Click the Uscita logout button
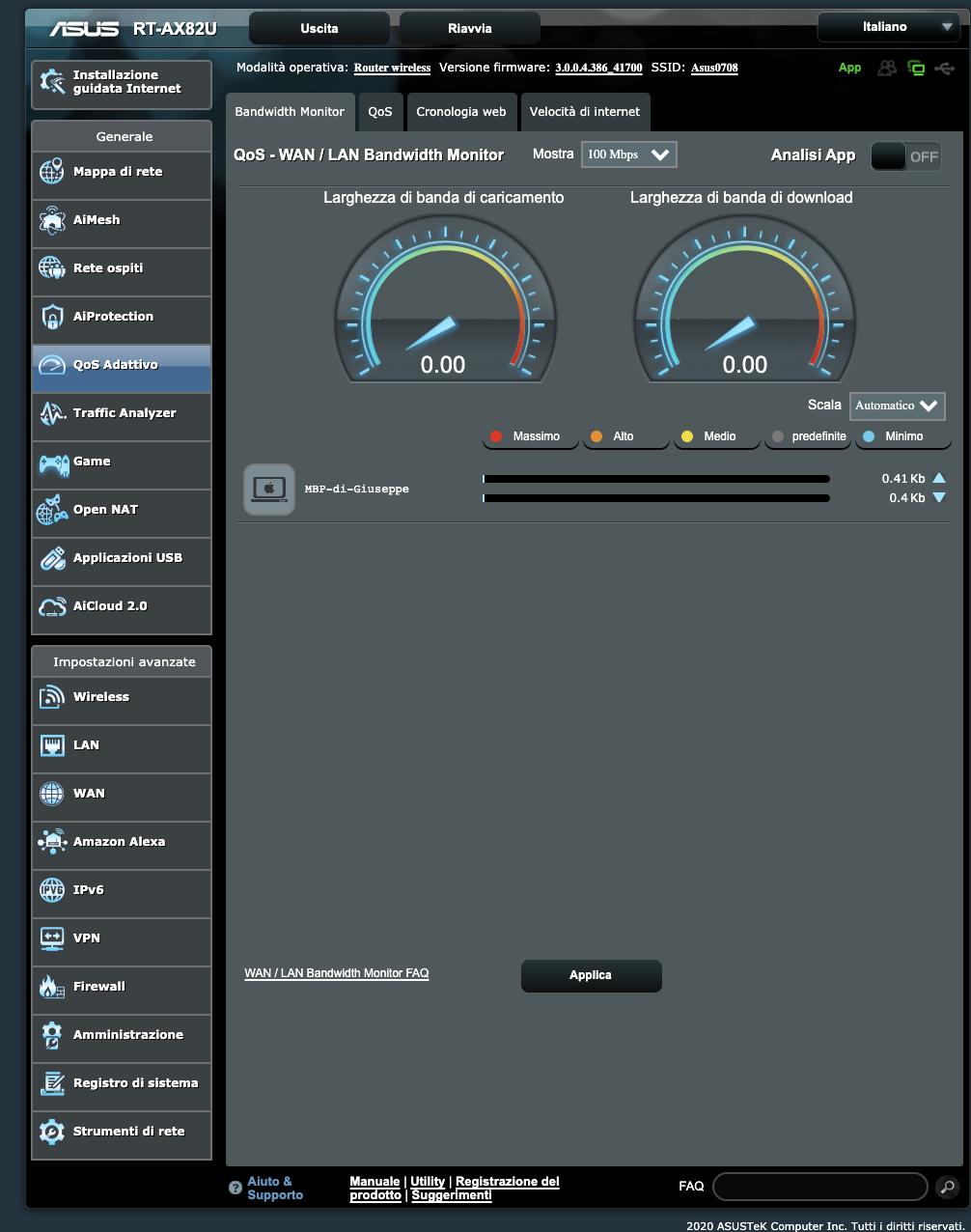Screen dimensions: 971x1232 [x=319, y=28]
